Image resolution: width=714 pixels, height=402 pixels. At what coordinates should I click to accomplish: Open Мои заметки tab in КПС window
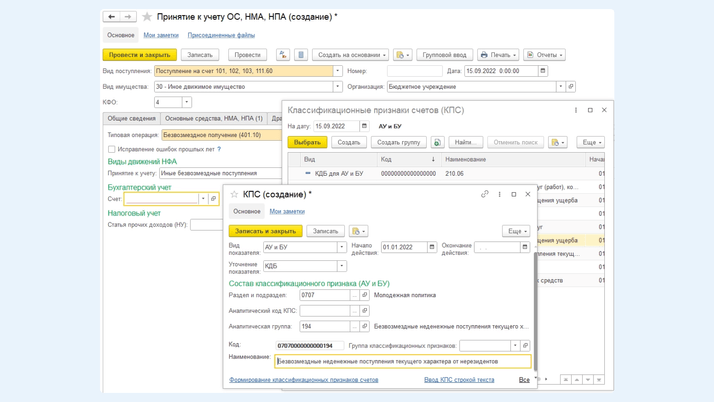coord(287,211)
